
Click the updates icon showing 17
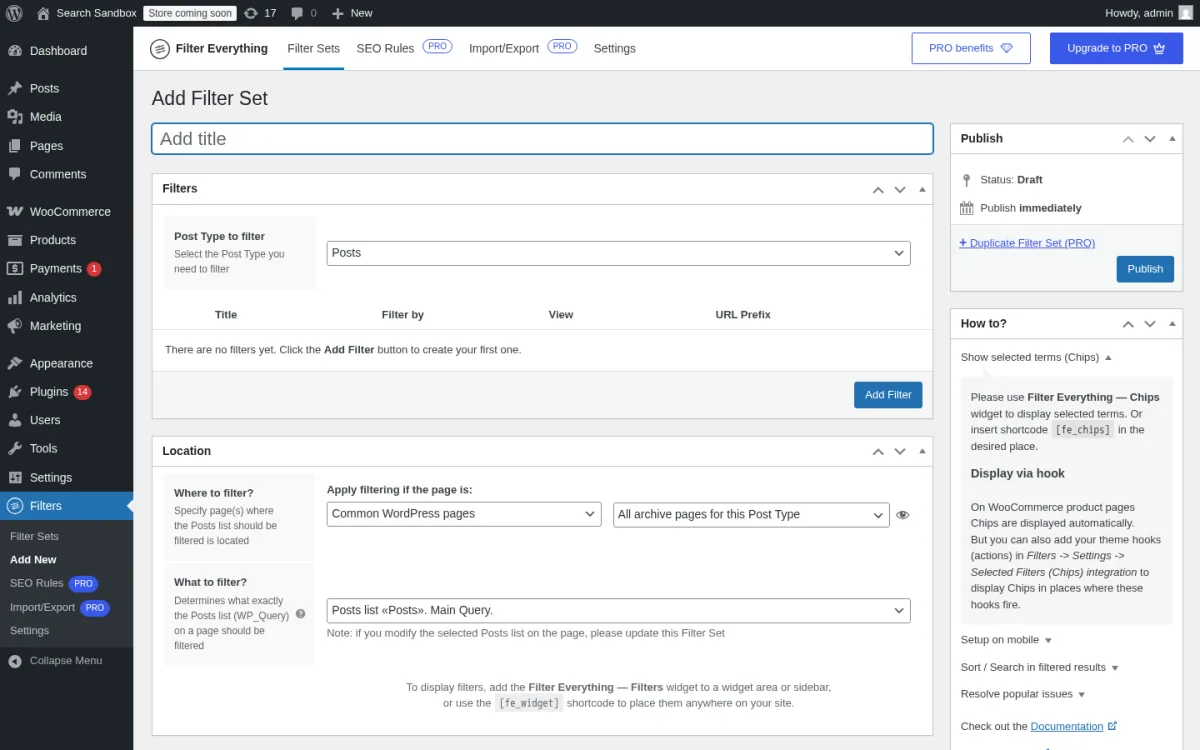point(250,13)
